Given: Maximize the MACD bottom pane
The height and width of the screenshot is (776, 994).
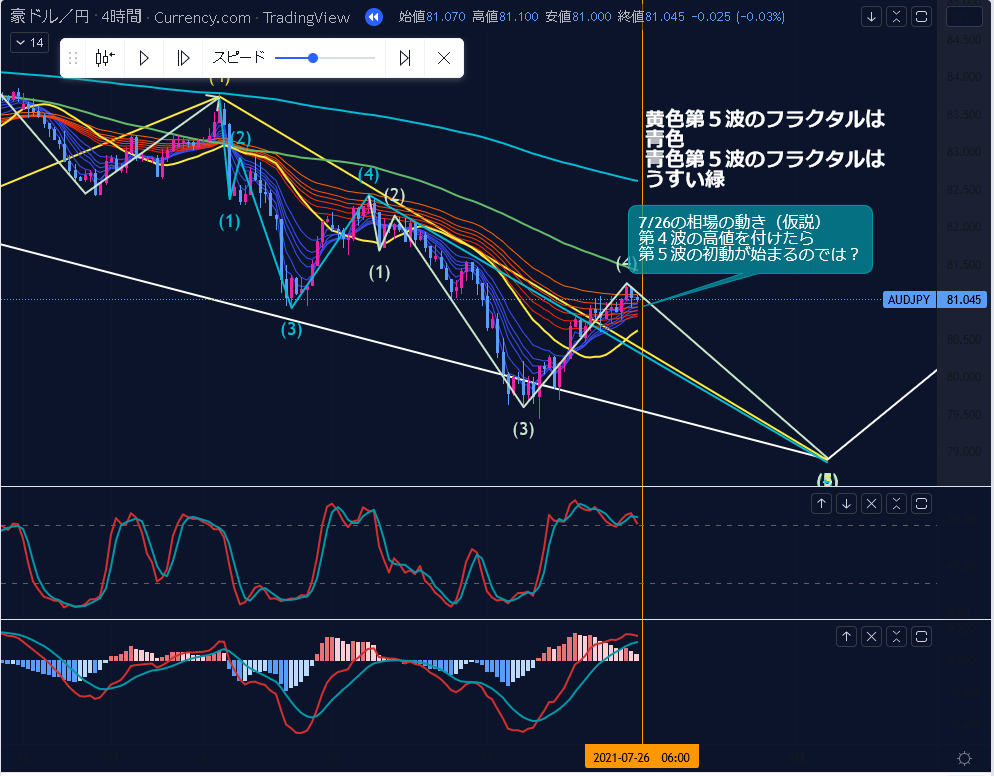Looking at the screenshot, I should coord(922,636).
